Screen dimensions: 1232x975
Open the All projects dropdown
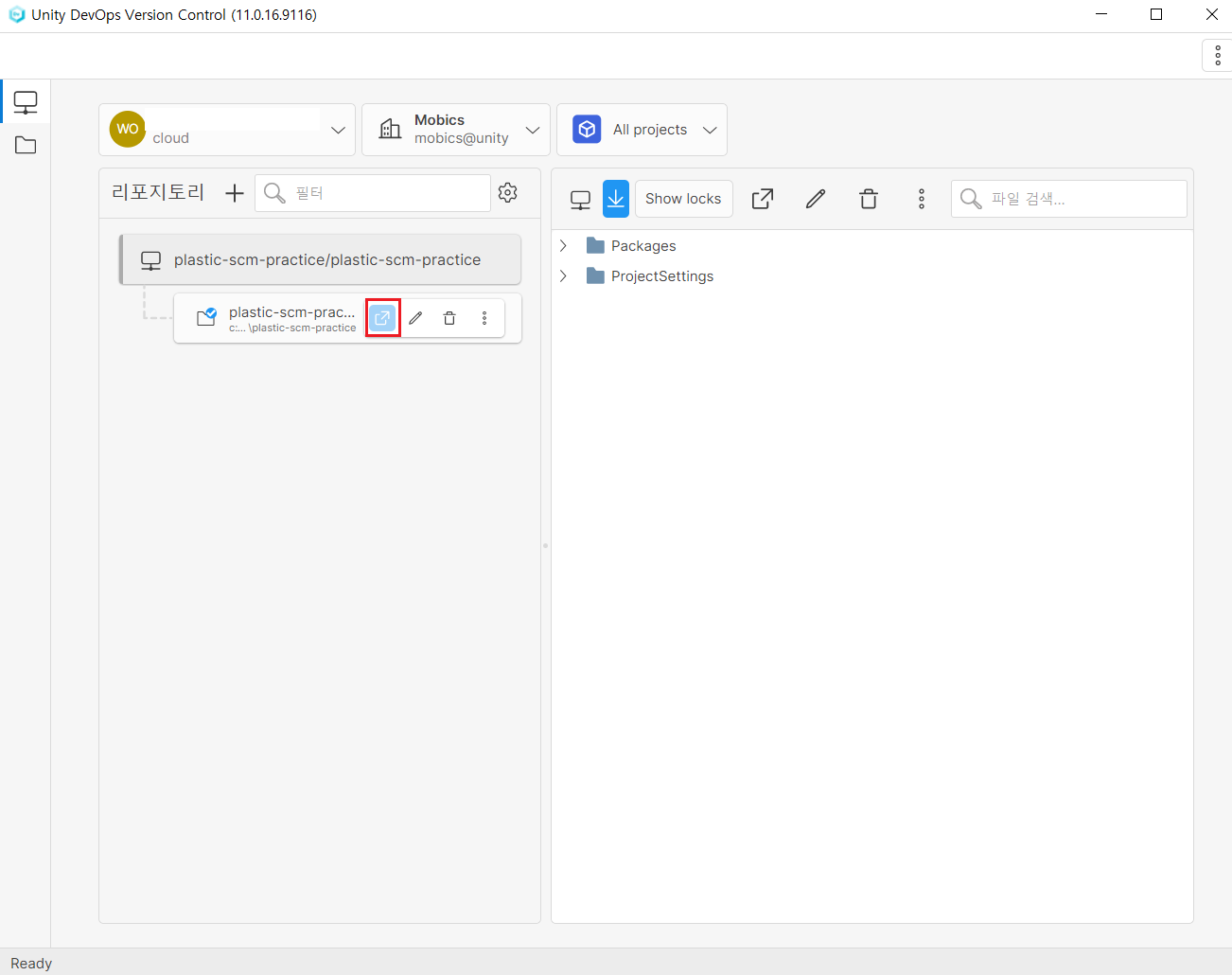642,130
